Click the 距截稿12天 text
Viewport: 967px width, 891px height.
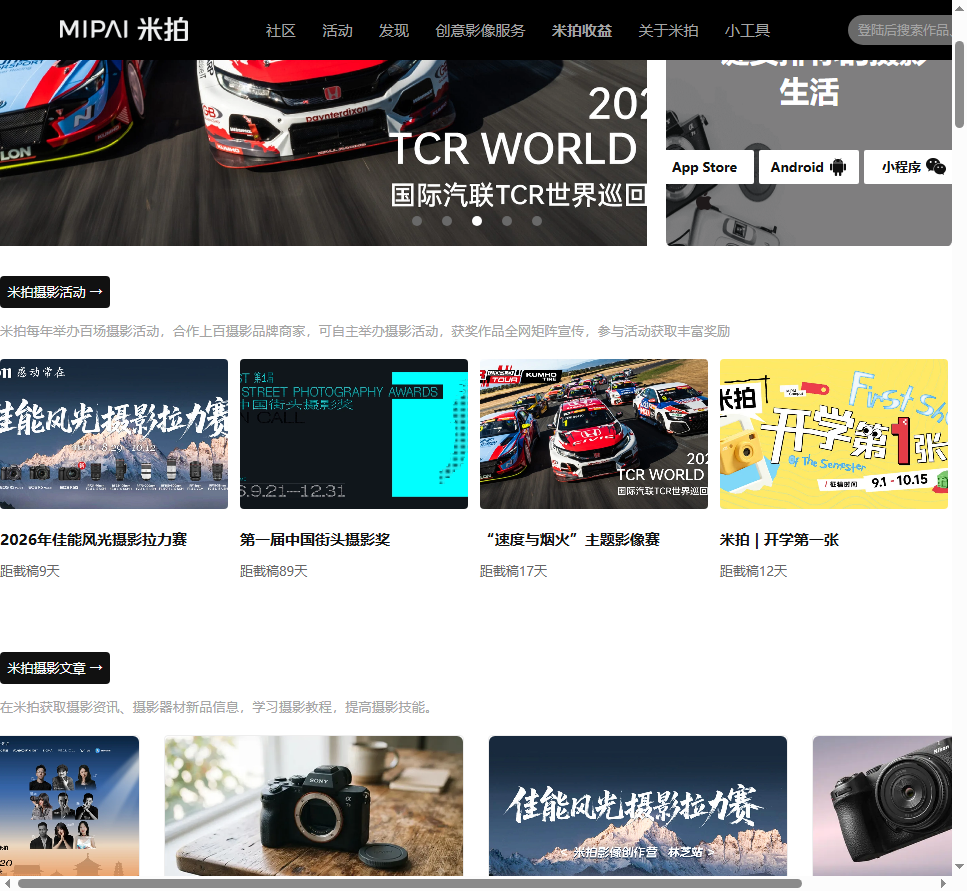(754, 572)
